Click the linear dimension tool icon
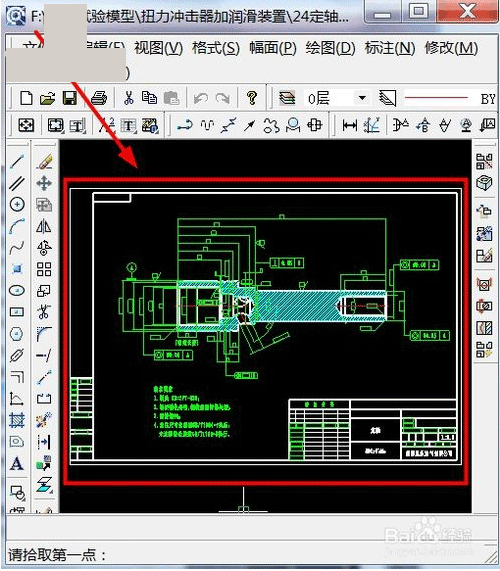 pyautogui.click(x=350, y=126)
